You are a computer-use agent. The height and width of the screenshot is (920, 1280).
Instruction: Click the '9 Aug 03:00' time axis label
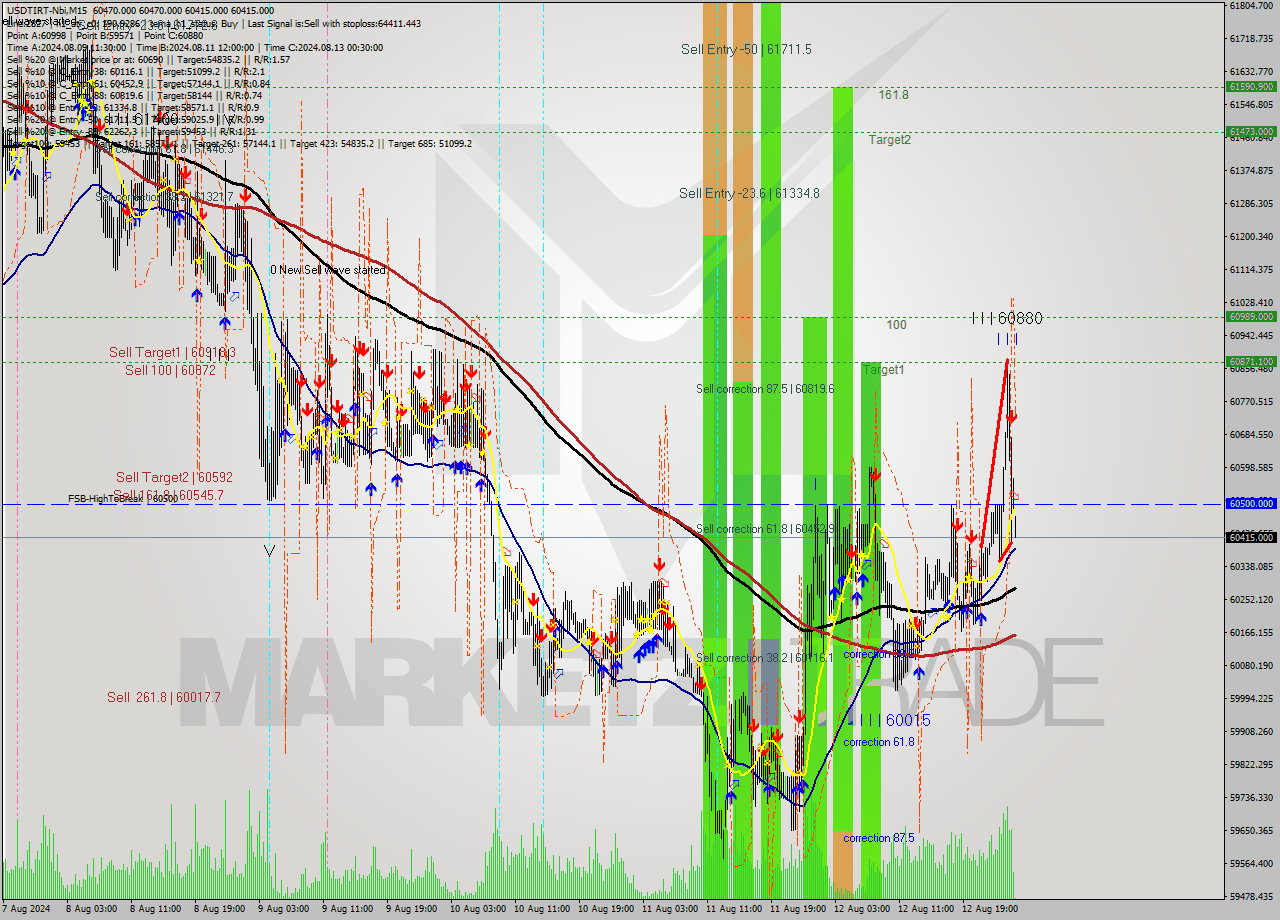click(284, 909)
